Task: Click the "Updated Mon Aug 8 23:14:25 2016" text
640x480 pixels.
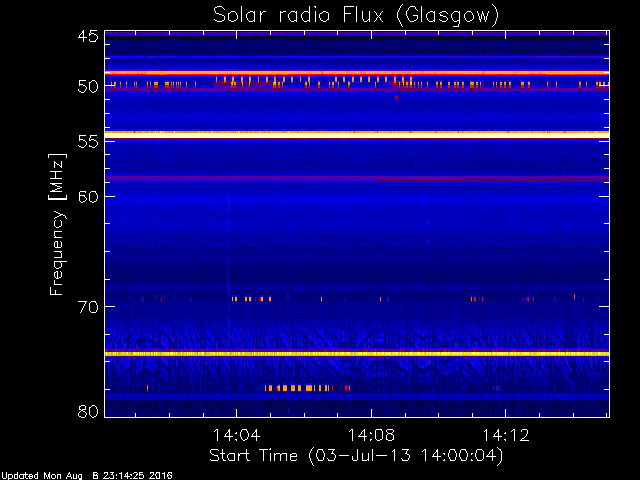Action: (x=87, y=476)
